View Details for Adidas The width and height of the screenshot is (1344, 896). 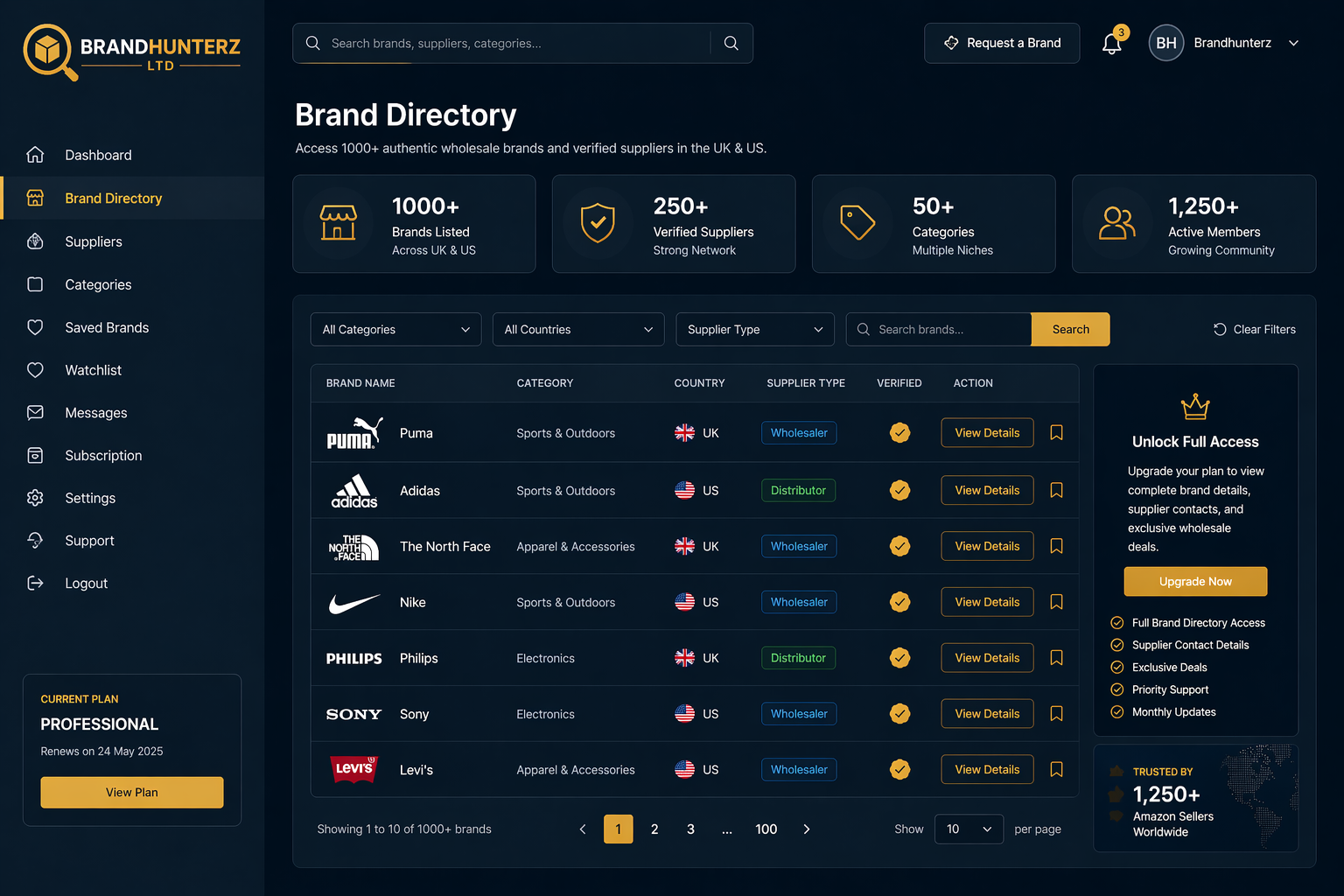987,490
